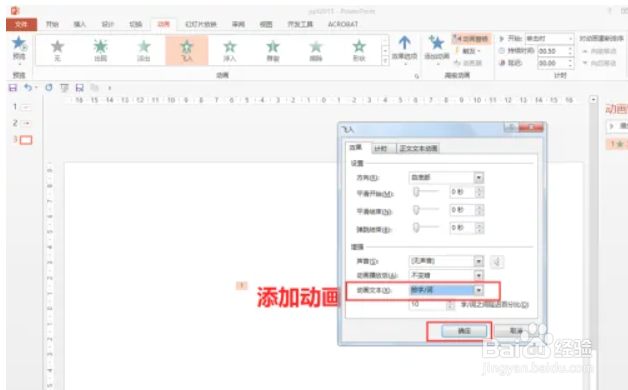The width and height of the screenshot is (628, 390).
Task: Open the Sound (声音) dropdown in dialog
Action: click(479, 261)
